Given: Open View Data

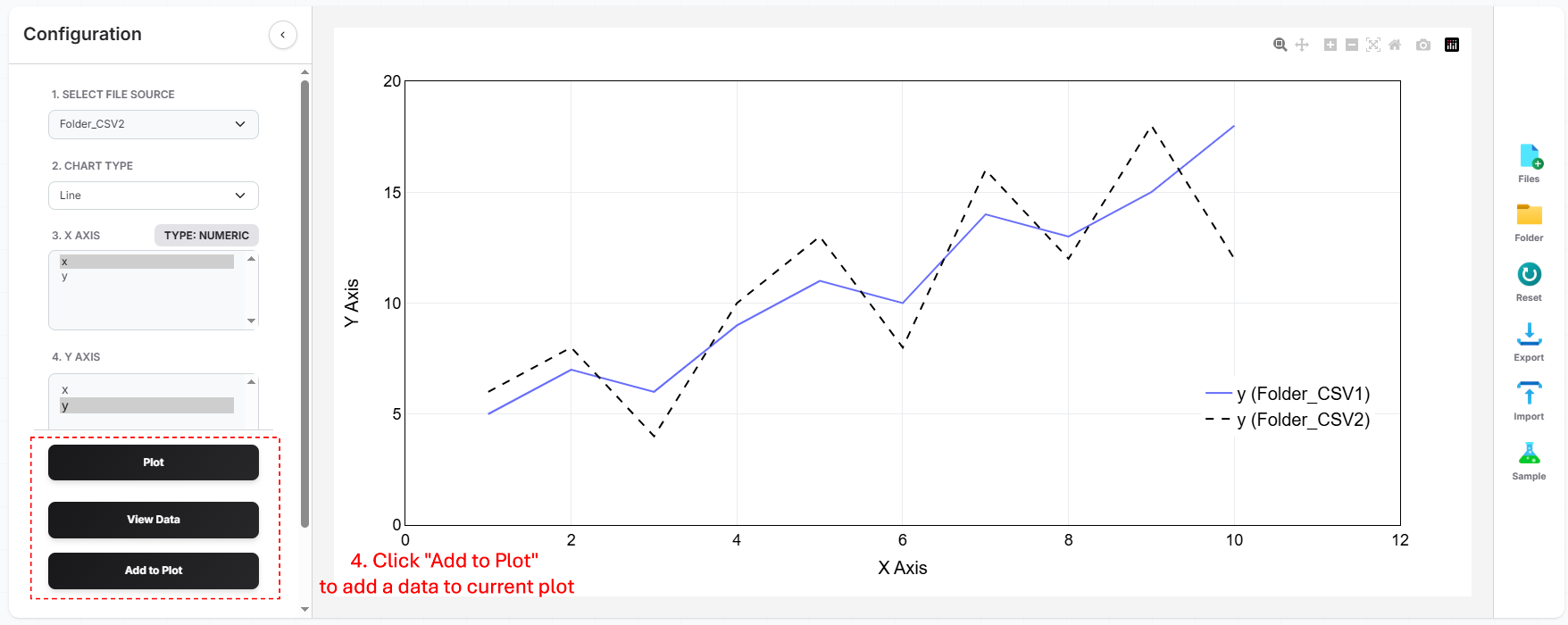Looking at the screenshot, I should [153, 519].
